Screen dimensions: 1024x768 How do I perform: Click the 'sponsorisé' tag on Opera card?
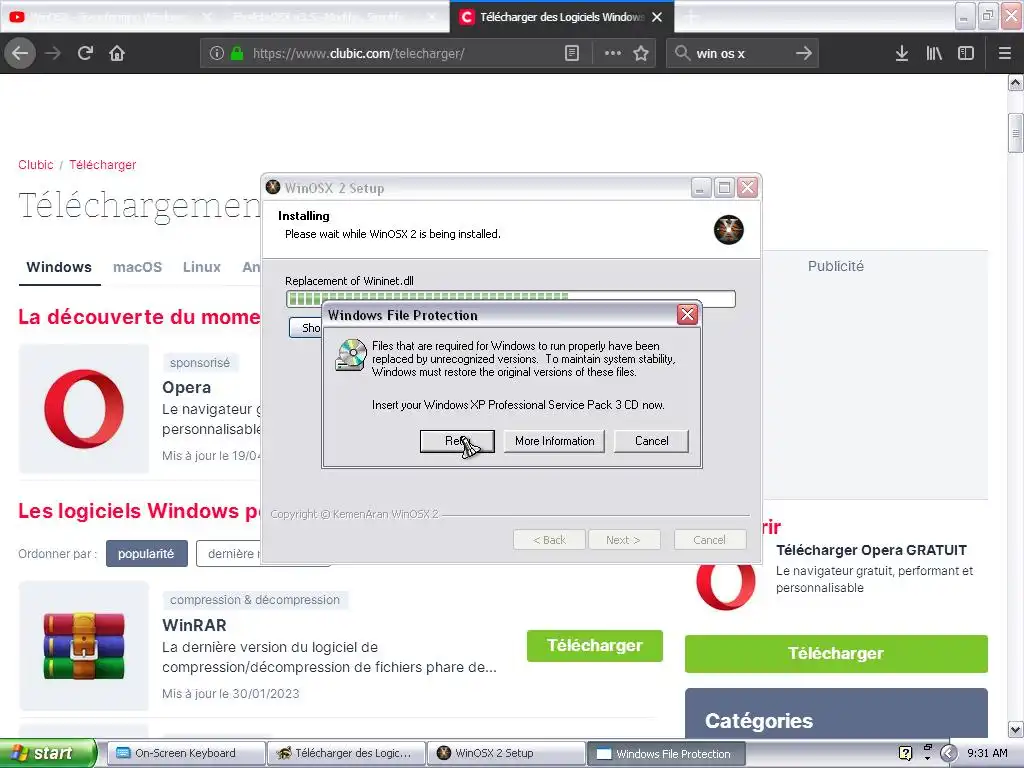[200, 362]
